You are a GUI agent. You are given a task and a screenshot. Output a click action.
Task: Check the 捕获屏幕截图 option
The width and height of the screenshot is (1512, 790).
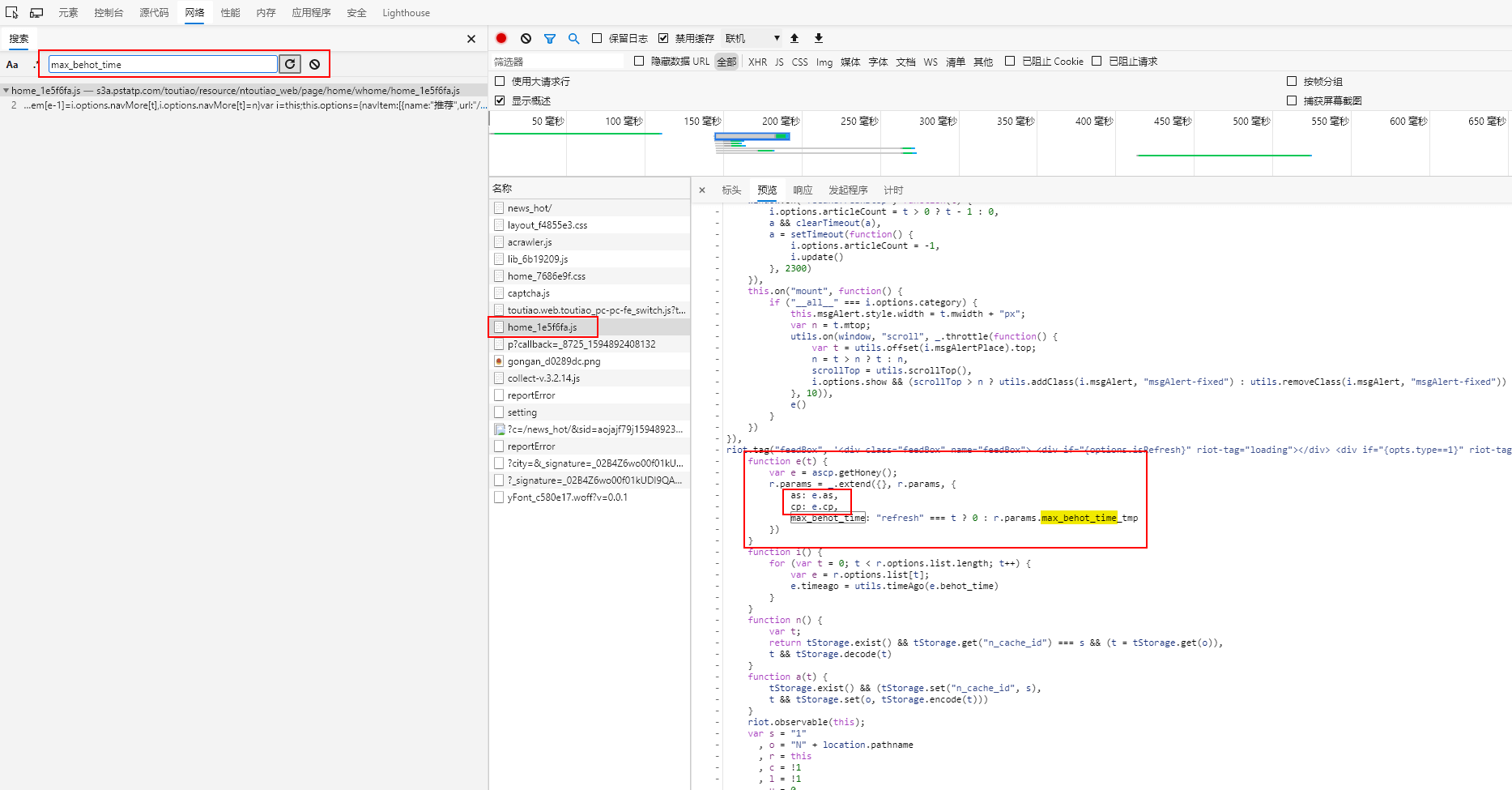pos(1292,100)
